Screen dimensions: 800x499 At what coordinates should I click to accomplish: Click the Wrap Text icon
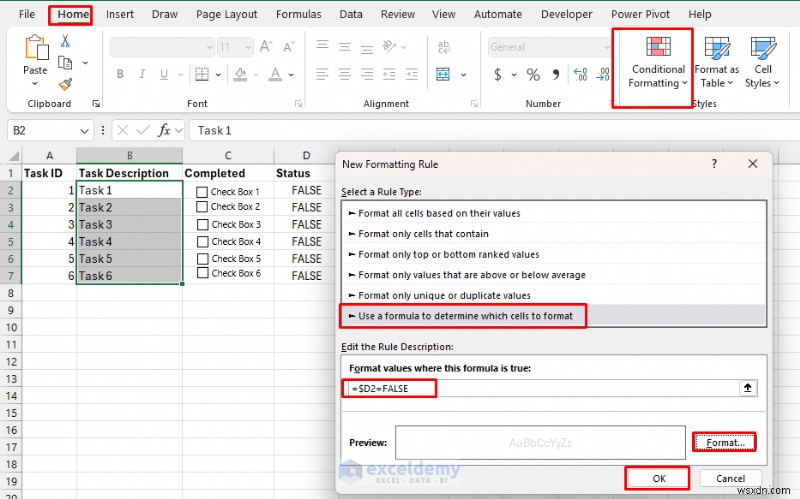tap(444, 47)
